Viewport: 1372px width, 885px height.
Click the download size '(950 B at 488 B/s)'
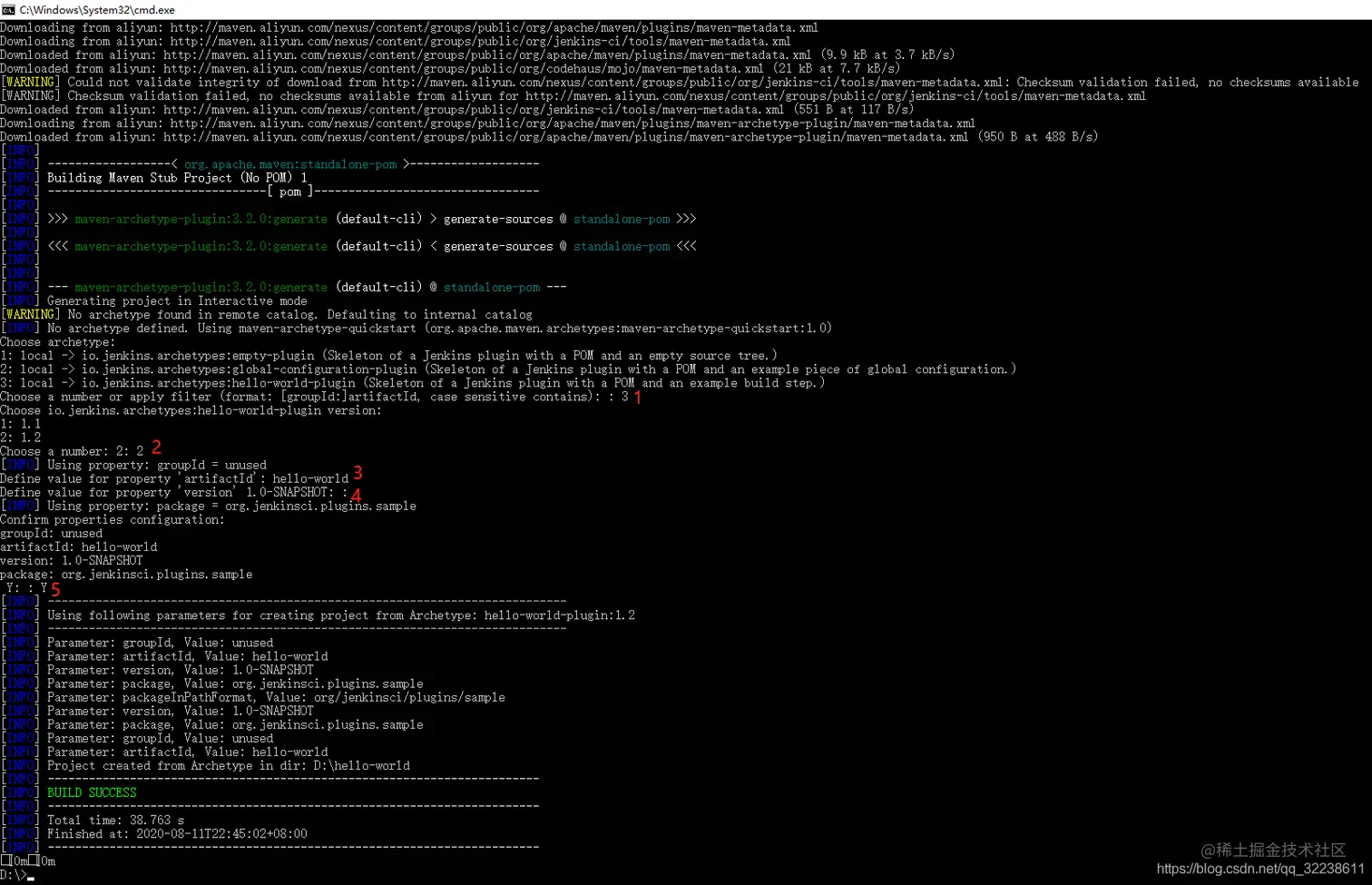pos(1037,136)
